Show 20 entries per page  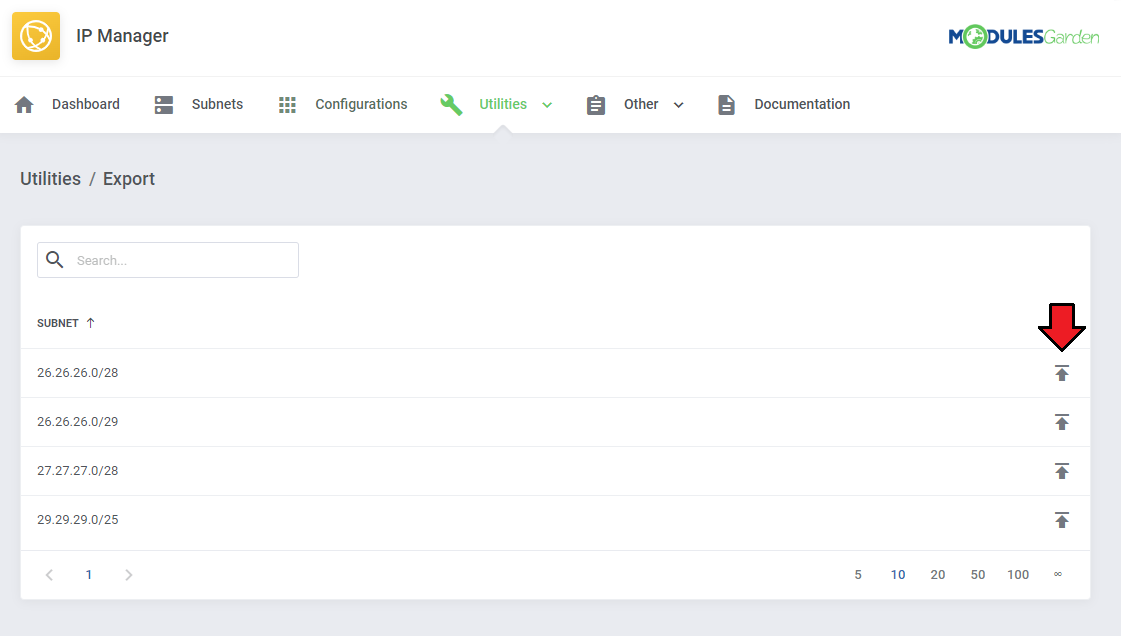[938, 575]
